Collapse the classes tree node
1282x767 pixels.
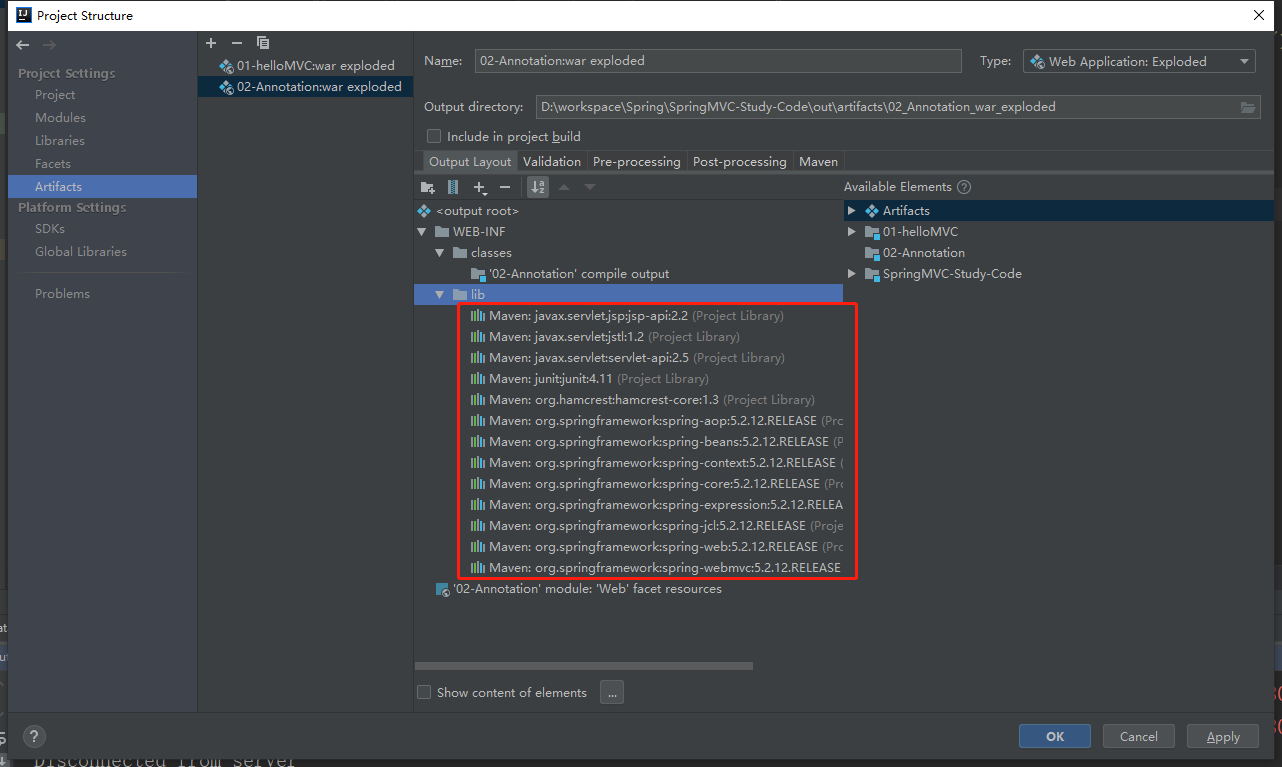441,253
